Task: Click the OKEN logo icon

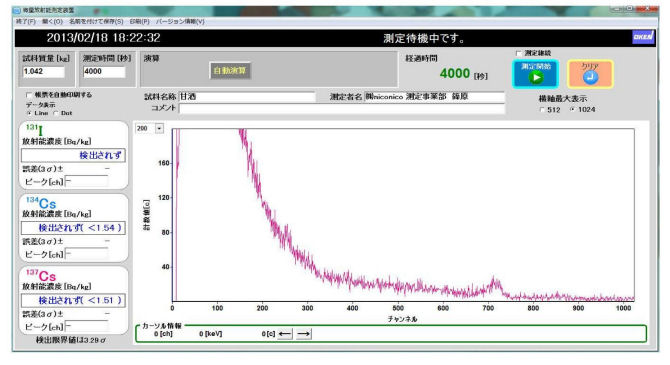Action: coord(643,37)
